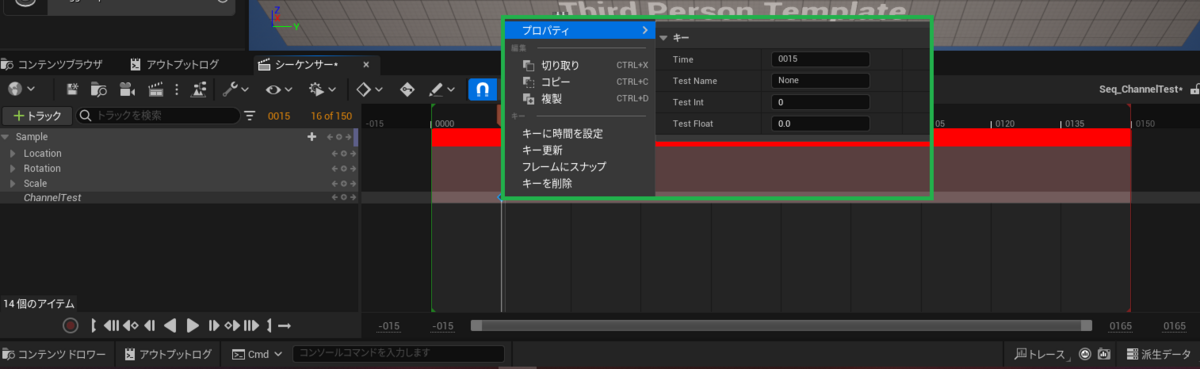Click the record button in transport controls
Screen dimensions: 1200x369
(70, 325)
